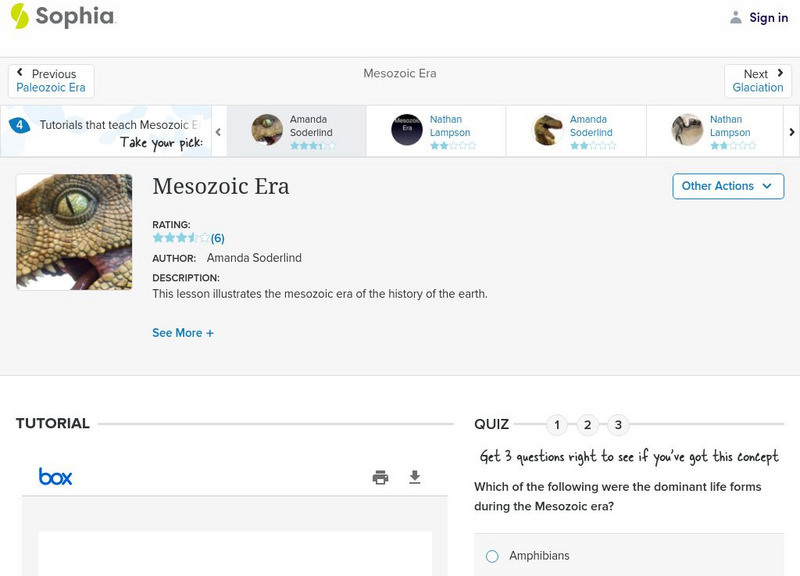Screen dimensions: 800x576
Task: Select the Amphibians radio option
Action: coord(492,556)
